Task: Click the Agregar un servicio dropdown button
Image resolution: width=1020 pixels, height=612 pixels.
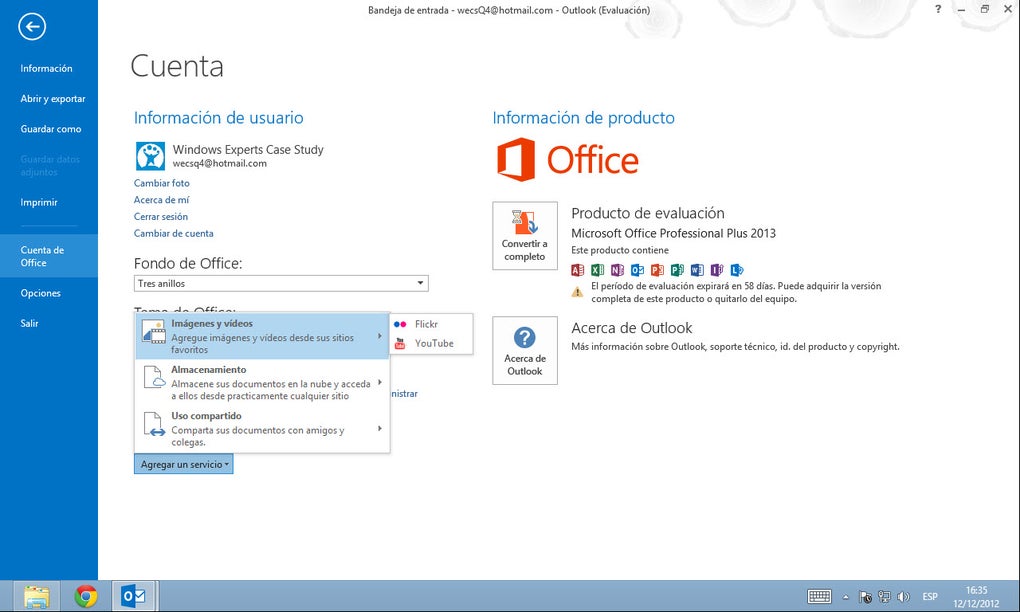Action: pyautogui.click(x=183, y=464)
